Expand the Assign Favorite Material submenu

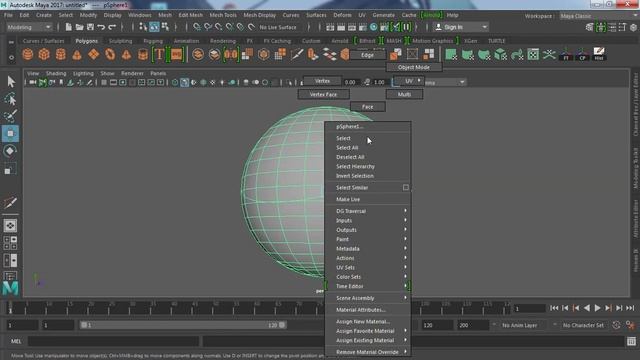coord(368,331)
